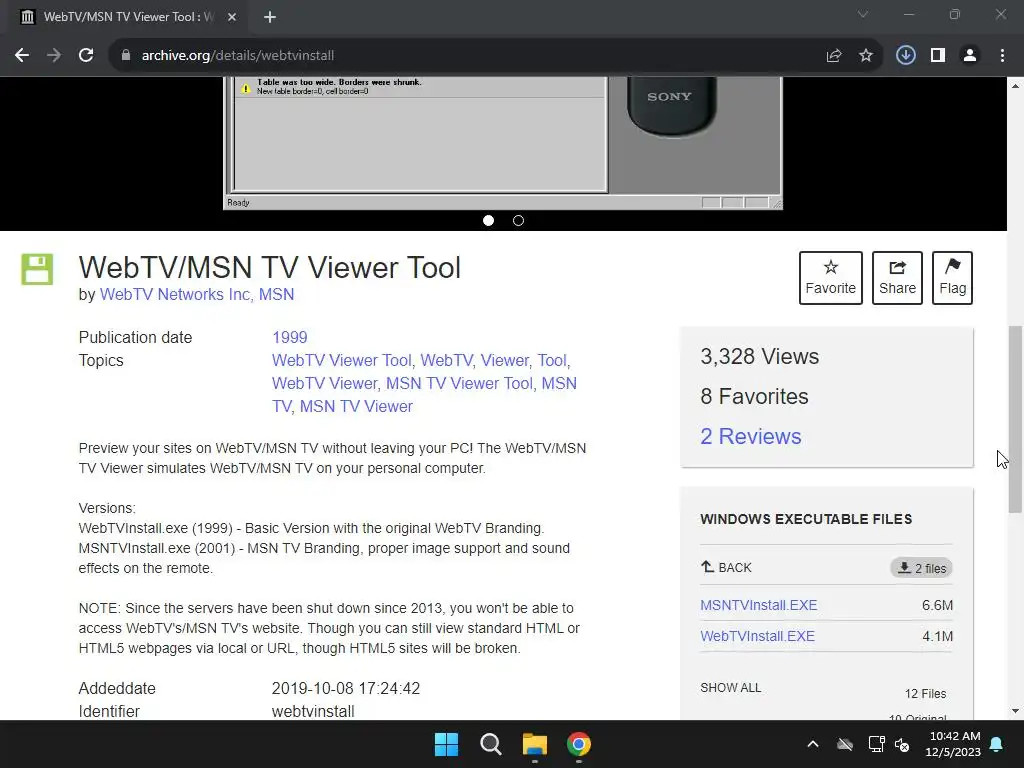Open the clock showing 10:42 AM
This screenshot has width=1024, height=768.
(x=953, y=744)
